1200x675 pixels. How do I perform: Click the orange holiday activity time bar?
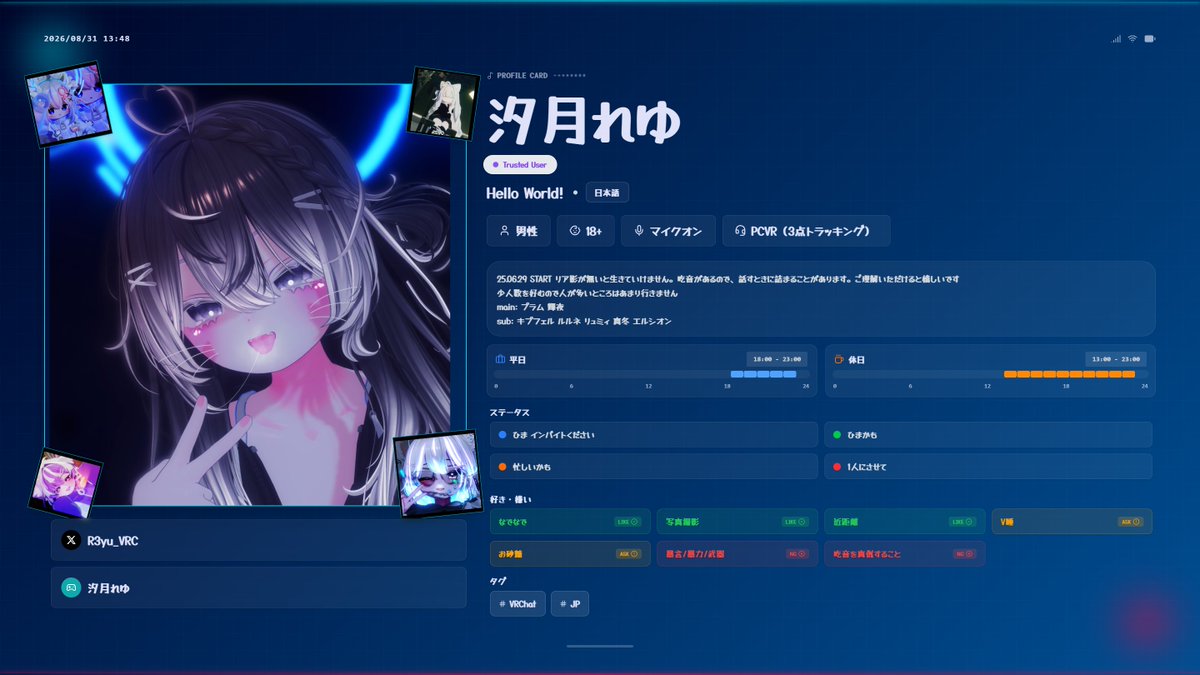pyautogui.click(x=1069, y=374)
